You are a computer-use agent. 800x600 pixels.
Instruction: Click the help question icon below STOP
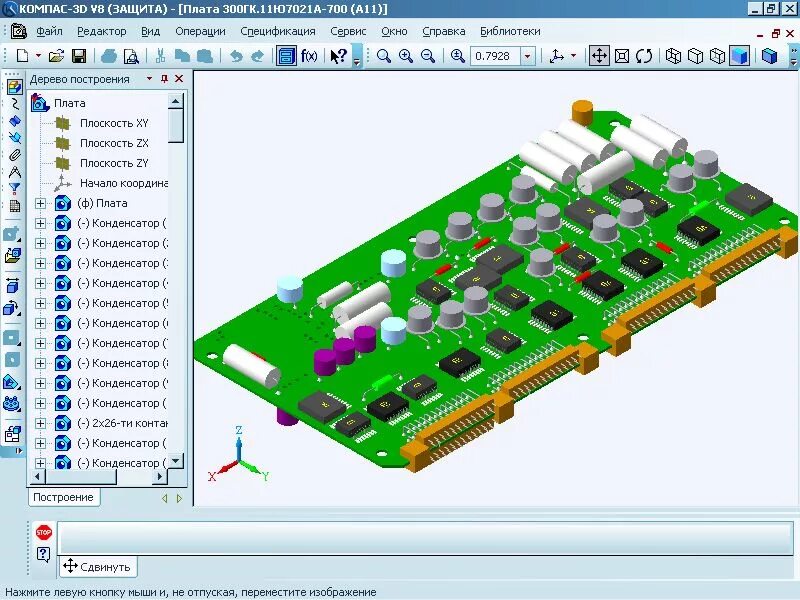pyautogui.click(x=44, y=554)
